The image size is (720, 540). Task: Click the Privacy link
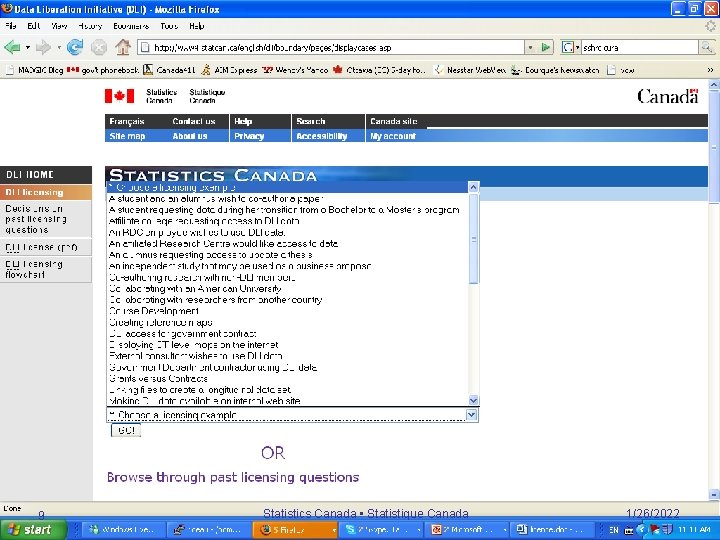pyautogui.click(x=249, y=136)
